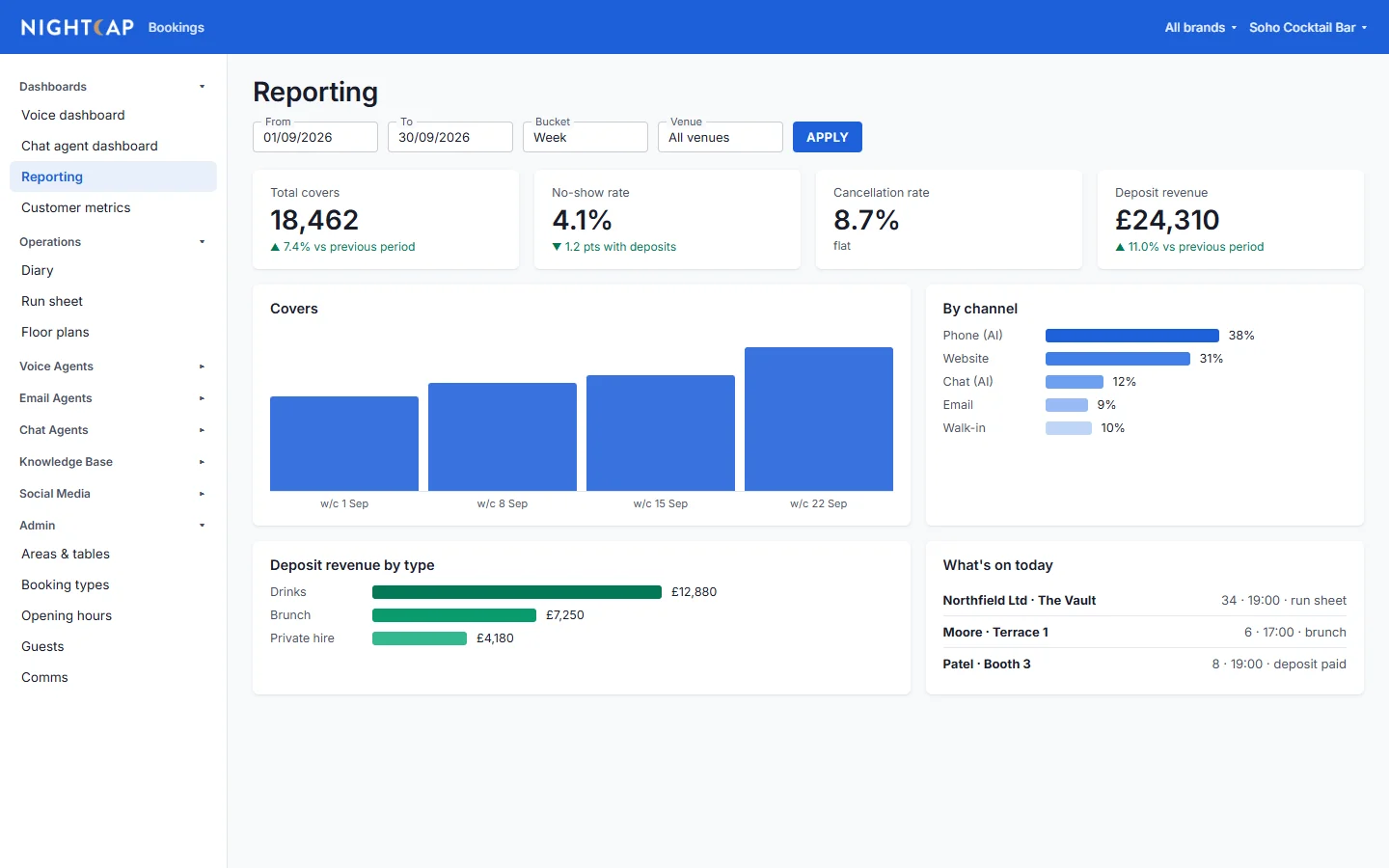
Task: Open the Soho Cocktail Bar venue switcher
Action: click(x=1308, y=27)
